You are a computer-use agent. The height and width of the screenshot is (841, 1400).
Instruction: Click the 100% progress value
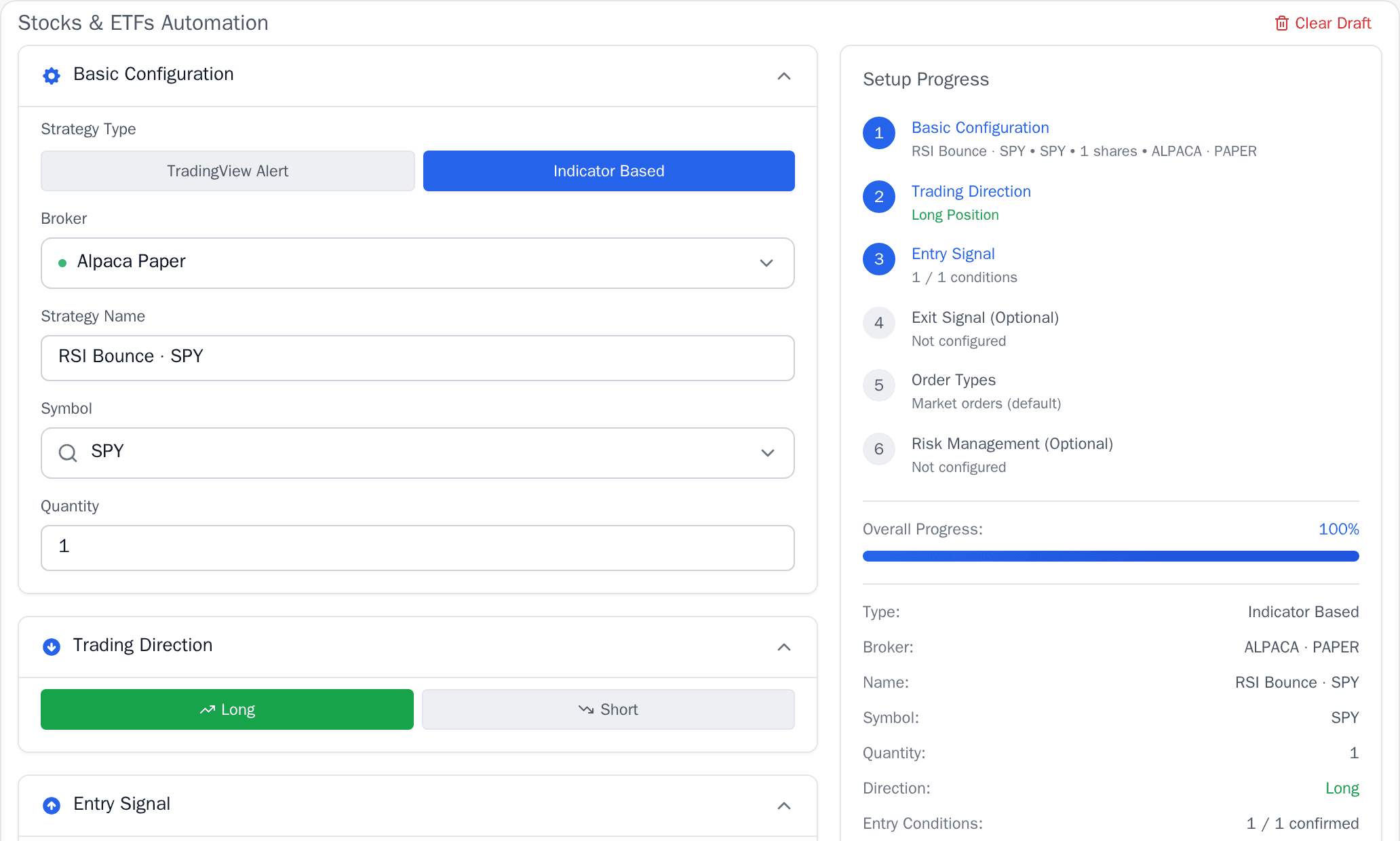click(1339, 529)
